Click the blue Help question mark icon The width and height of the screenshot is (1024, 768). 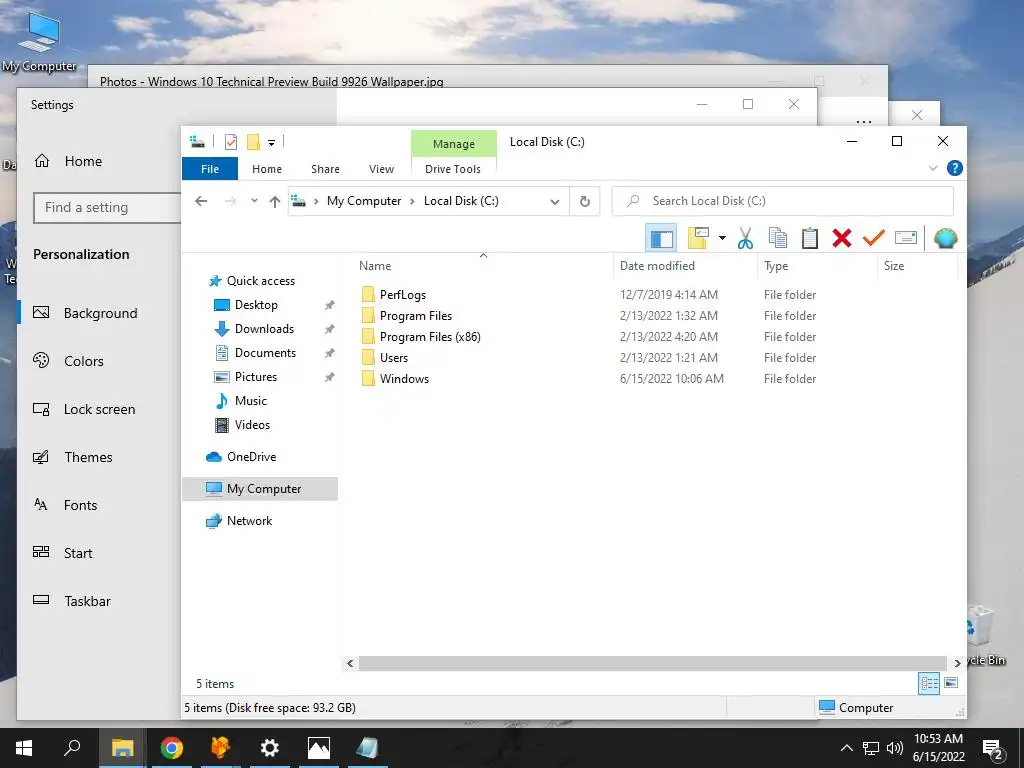click(x=954, y=168)
